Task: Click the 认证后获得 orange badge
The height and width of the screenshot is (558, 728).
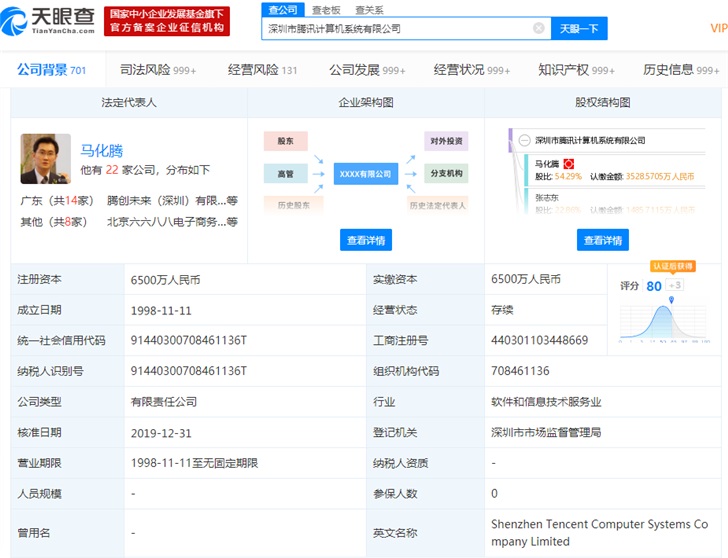Action: pos(672,266)
